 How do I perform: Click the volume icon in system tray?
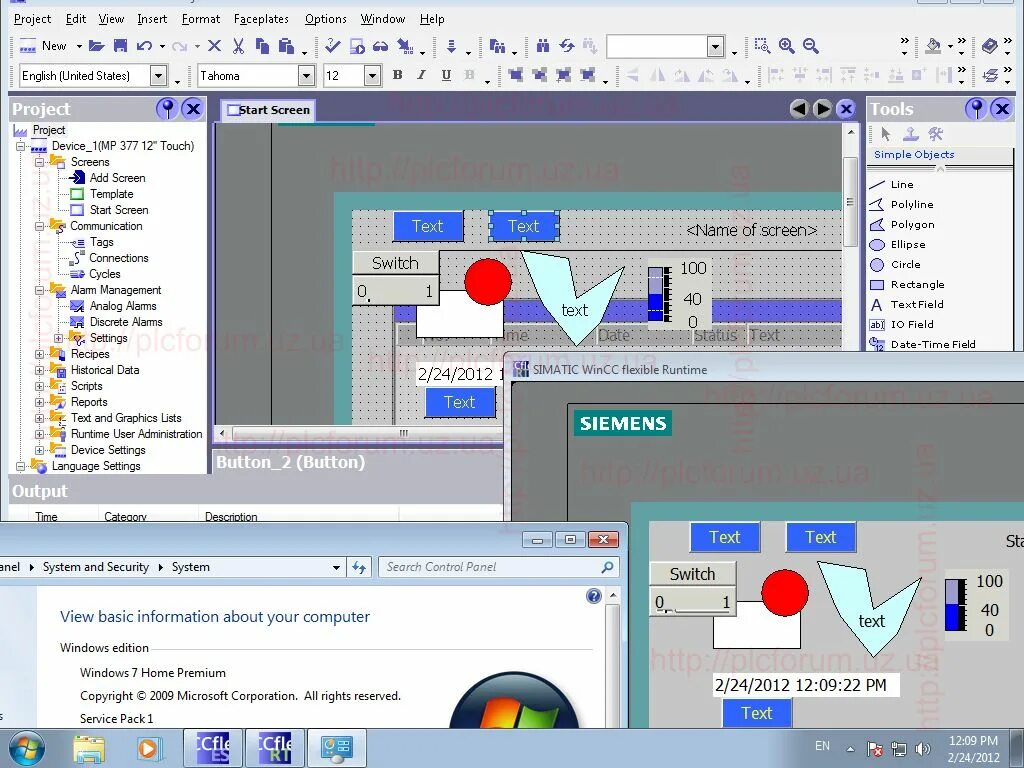pos(923,748)
